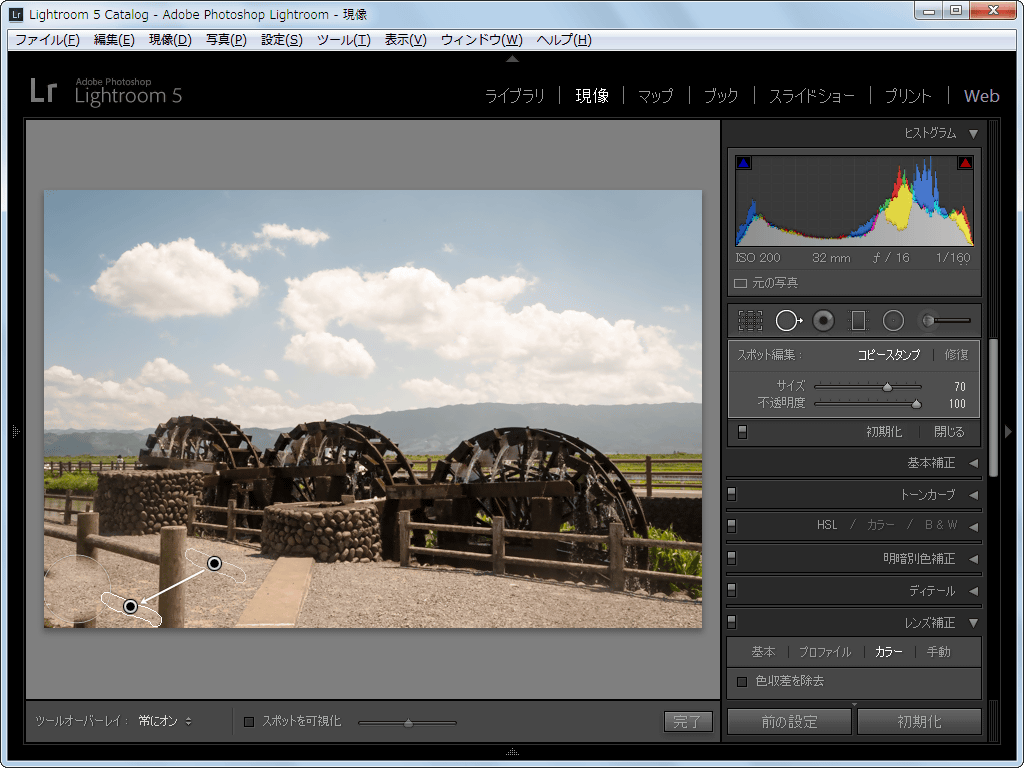Switch spot mode to 修復
This screenshot has width=1024, height=768.
pyautogui.click(x=957, y=355)
